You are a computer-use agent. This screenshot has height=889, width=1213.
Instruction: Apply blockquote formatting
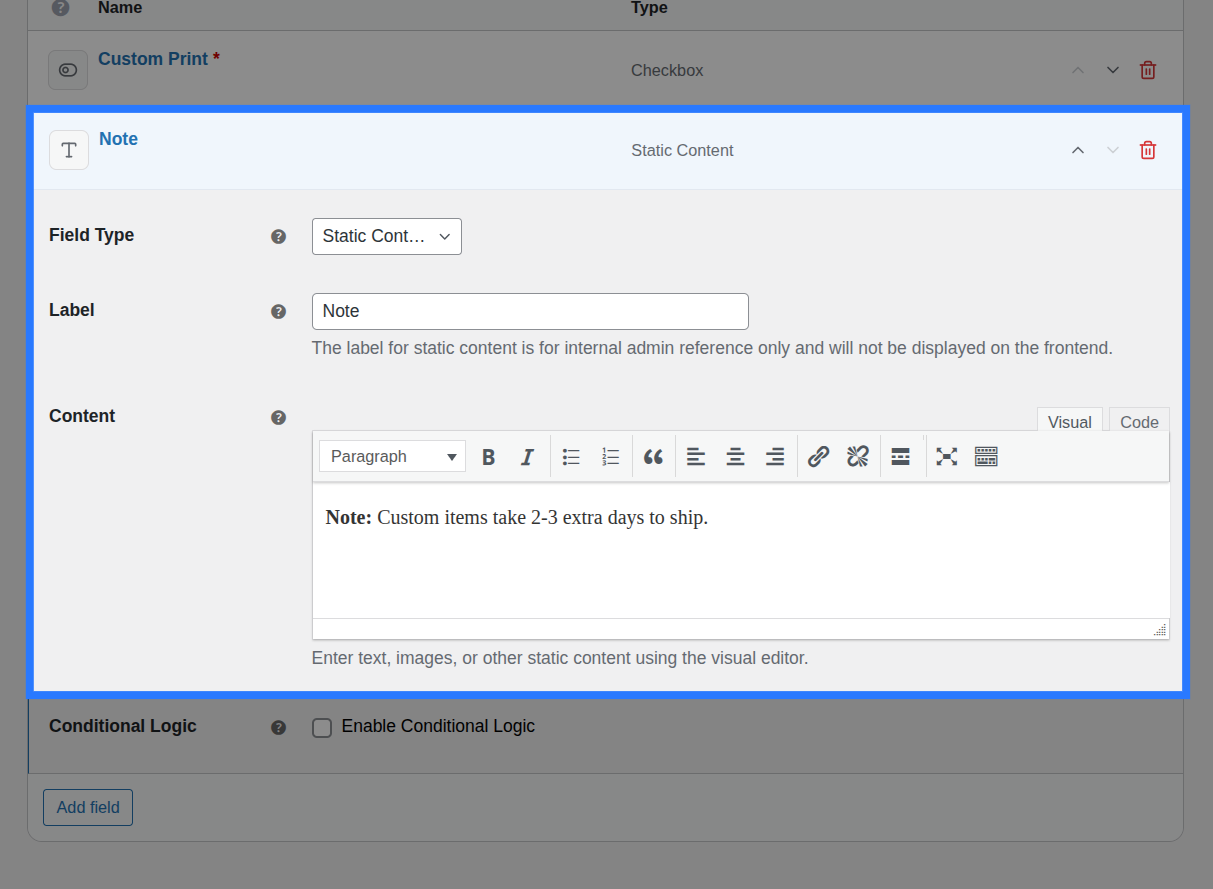[x=653, y=457]
